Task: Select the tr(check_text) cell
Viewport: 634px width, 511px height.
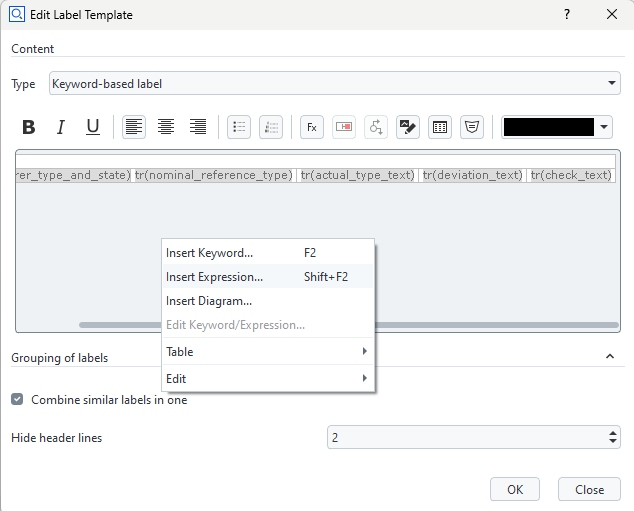Action: [571, 175]
